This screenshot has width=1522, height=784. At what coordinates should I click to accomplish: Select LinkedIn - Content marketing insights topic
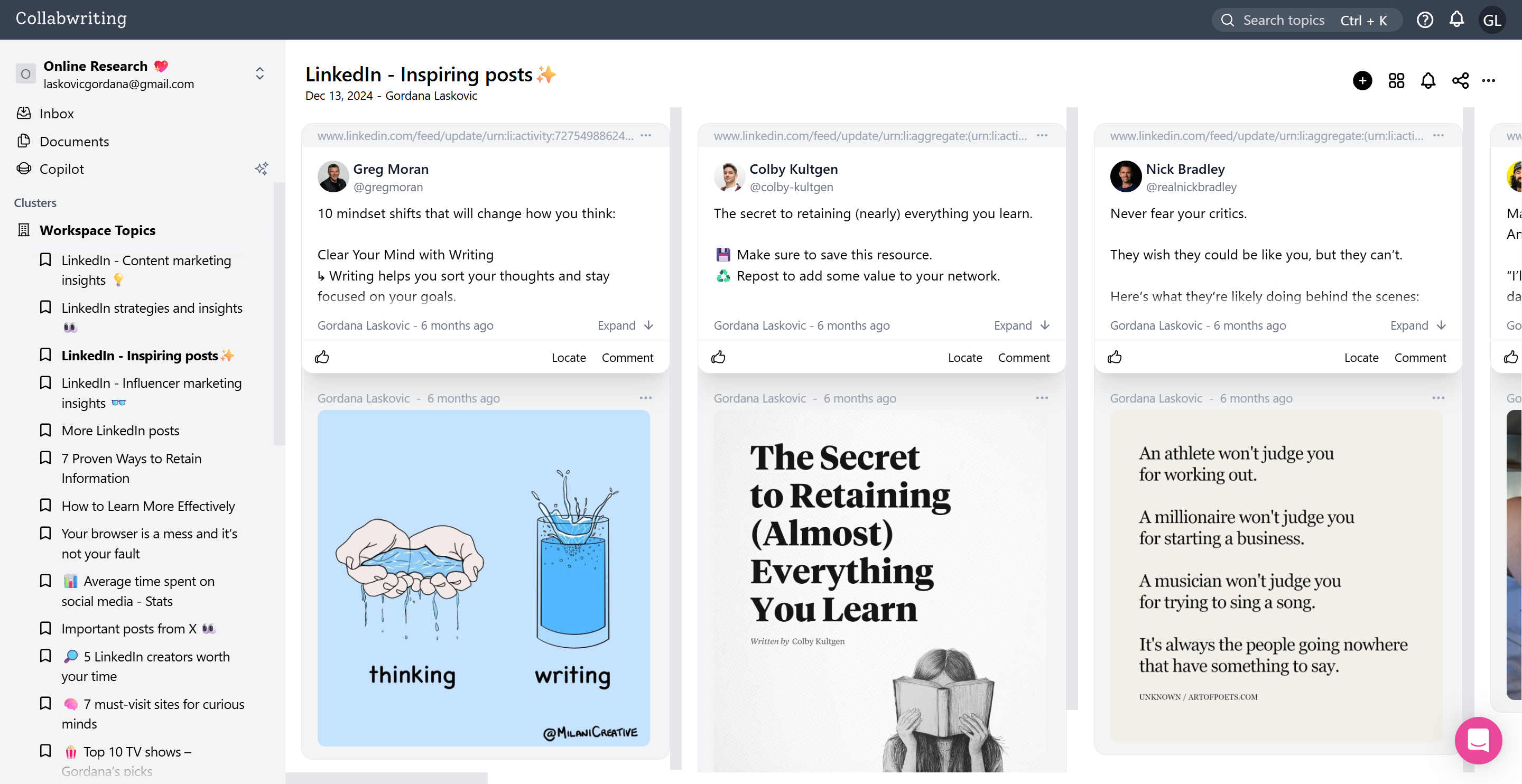[x=146, y=270]
